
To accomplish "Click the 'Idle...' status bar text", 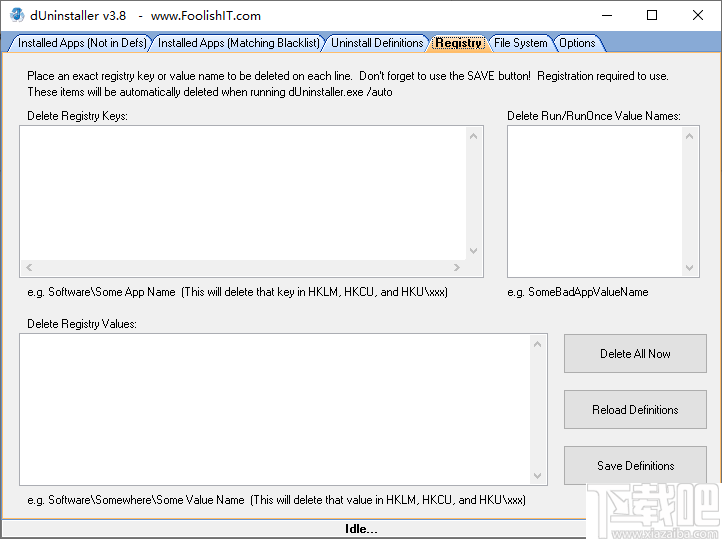I will pyautogui.click(x=361, y=529).
